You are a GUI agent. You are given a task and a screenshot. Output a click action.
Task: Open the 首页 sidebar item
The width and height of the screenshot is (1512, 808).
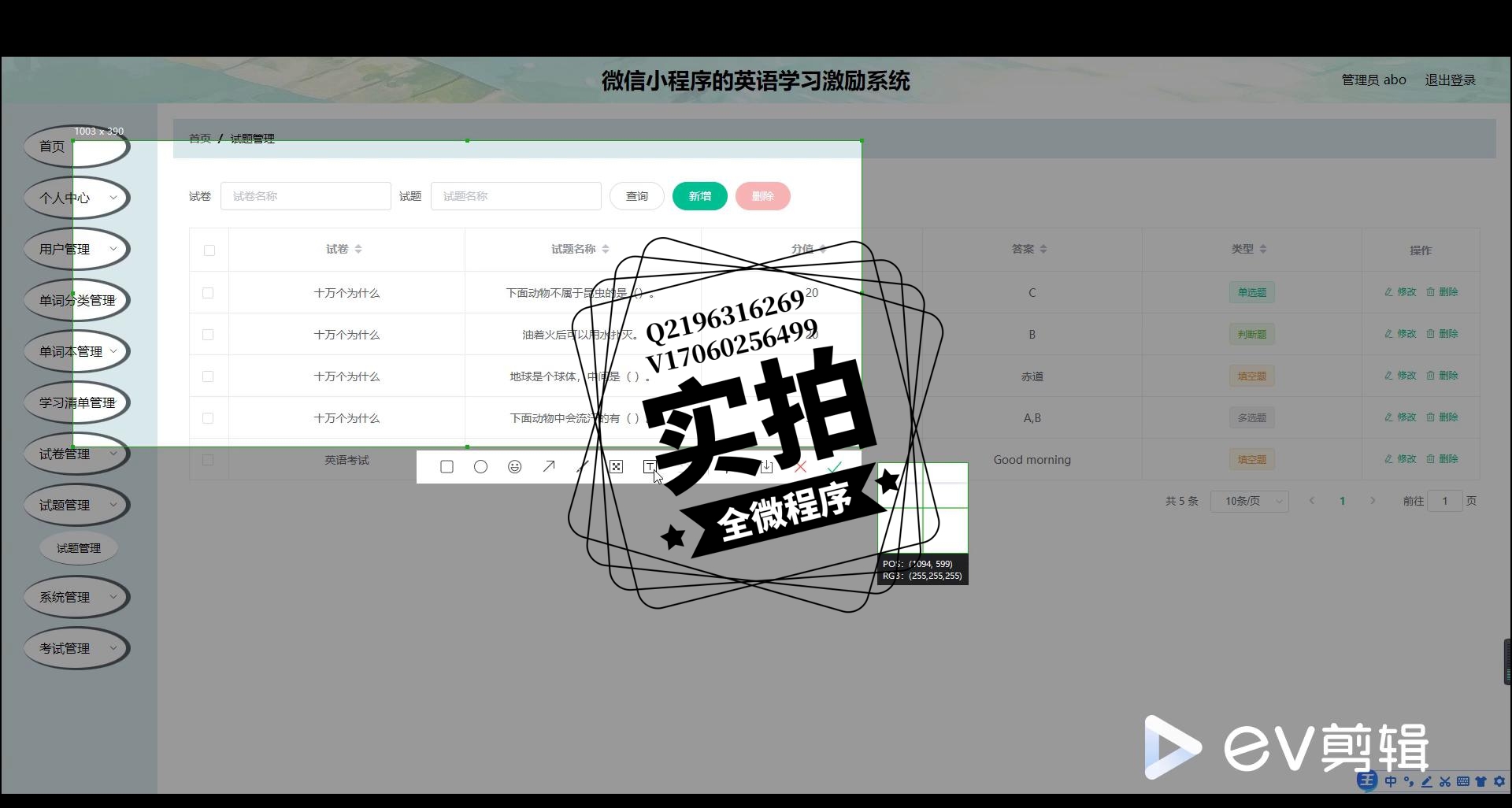[x=76, y=146]
